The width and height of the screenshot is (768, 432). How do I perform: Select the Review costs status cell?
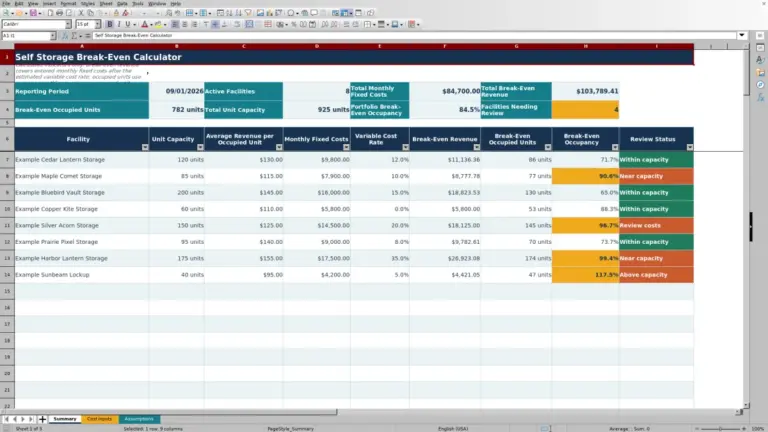(656, 225)
